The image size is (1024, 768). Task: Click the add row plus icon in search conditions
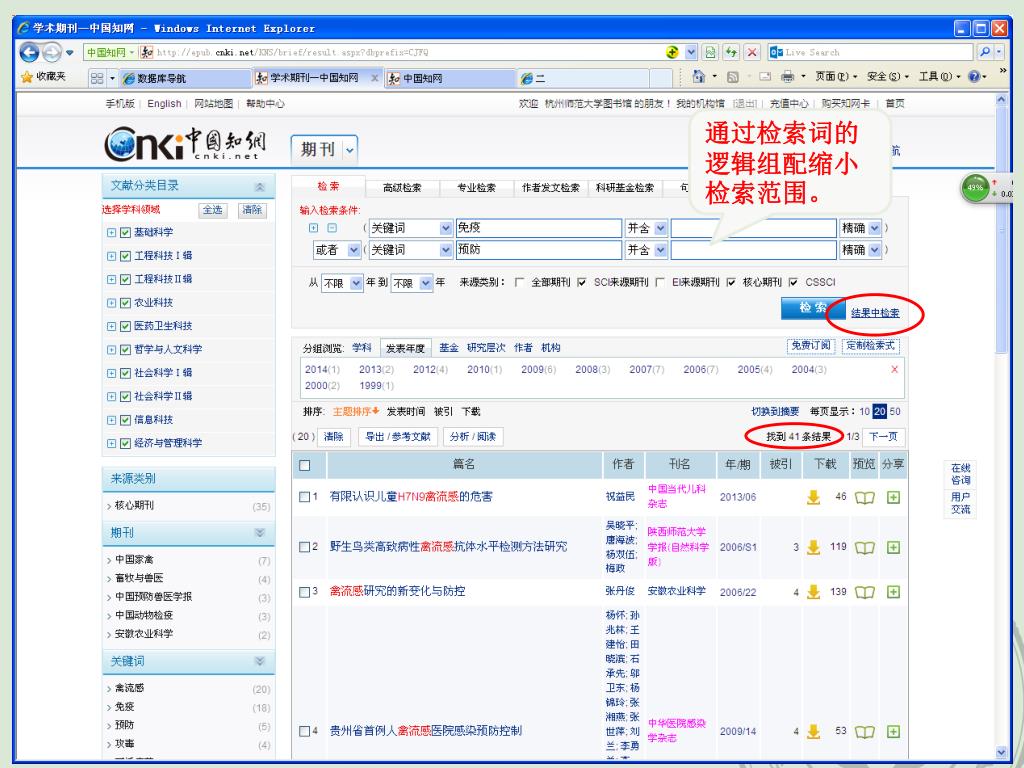313,228
